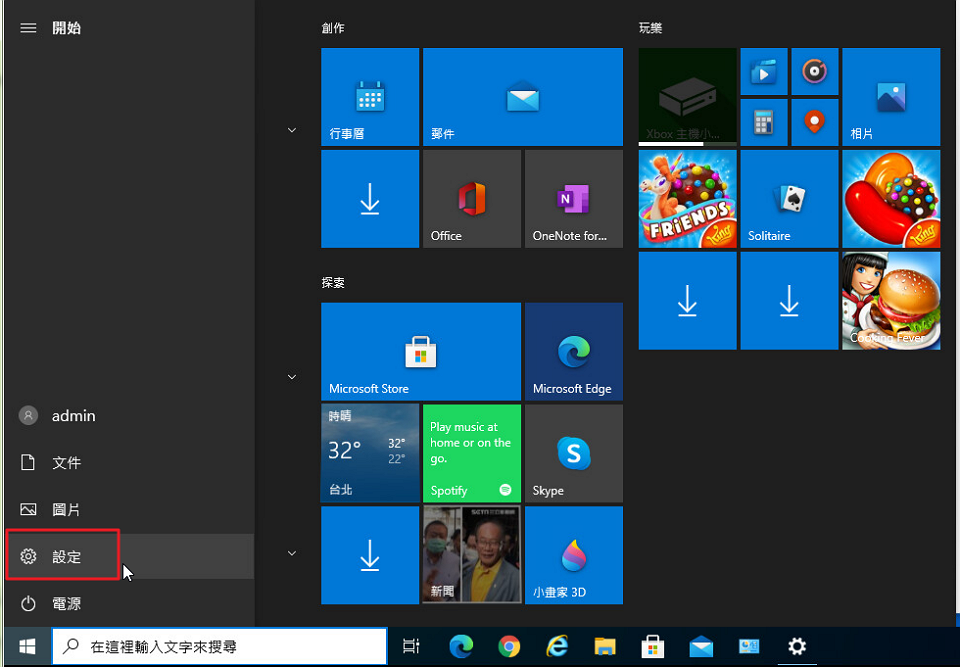Launch Internet Explorer from the taskbar
Viewport: 960px width, 667px height.
557,646
